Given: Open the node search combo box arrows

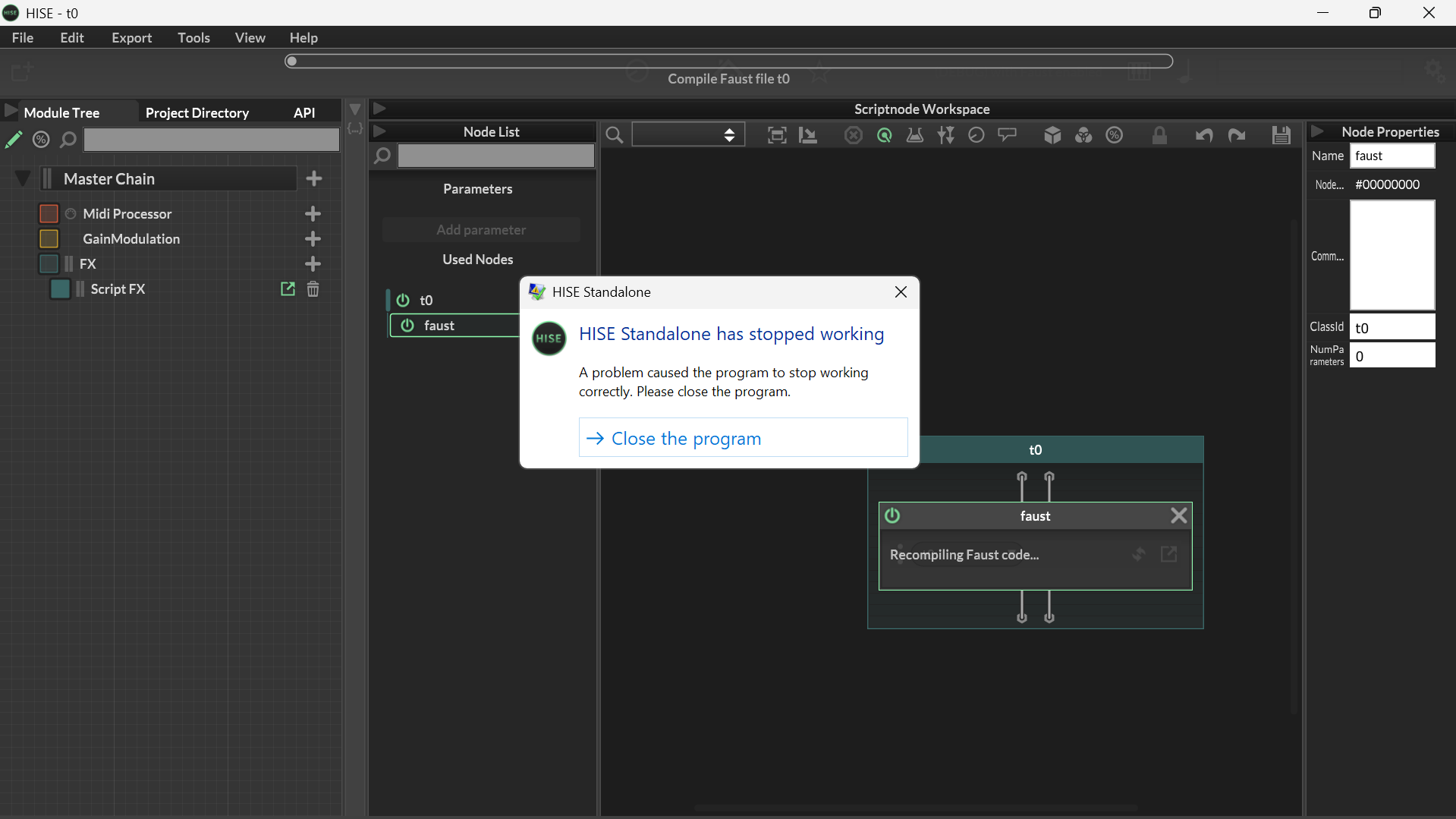Looking at the screenshot, I should point(729,136).
